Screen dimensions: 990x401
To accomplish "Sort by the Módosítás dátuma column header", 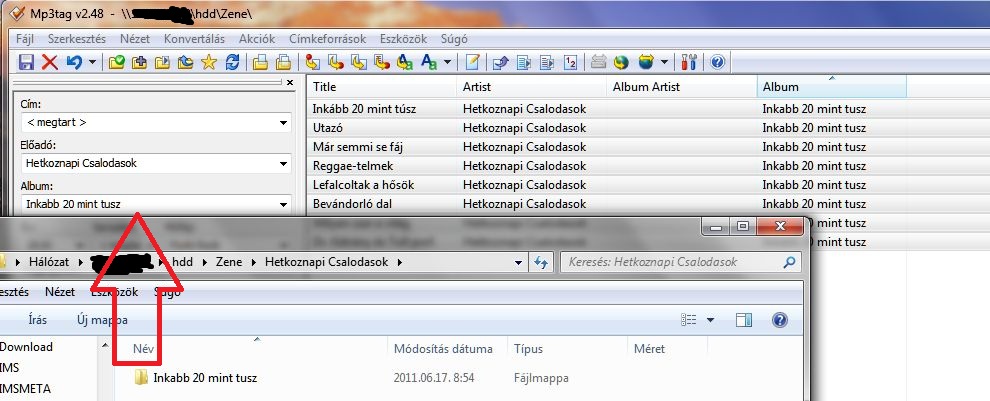I will [x=443, y=349].
